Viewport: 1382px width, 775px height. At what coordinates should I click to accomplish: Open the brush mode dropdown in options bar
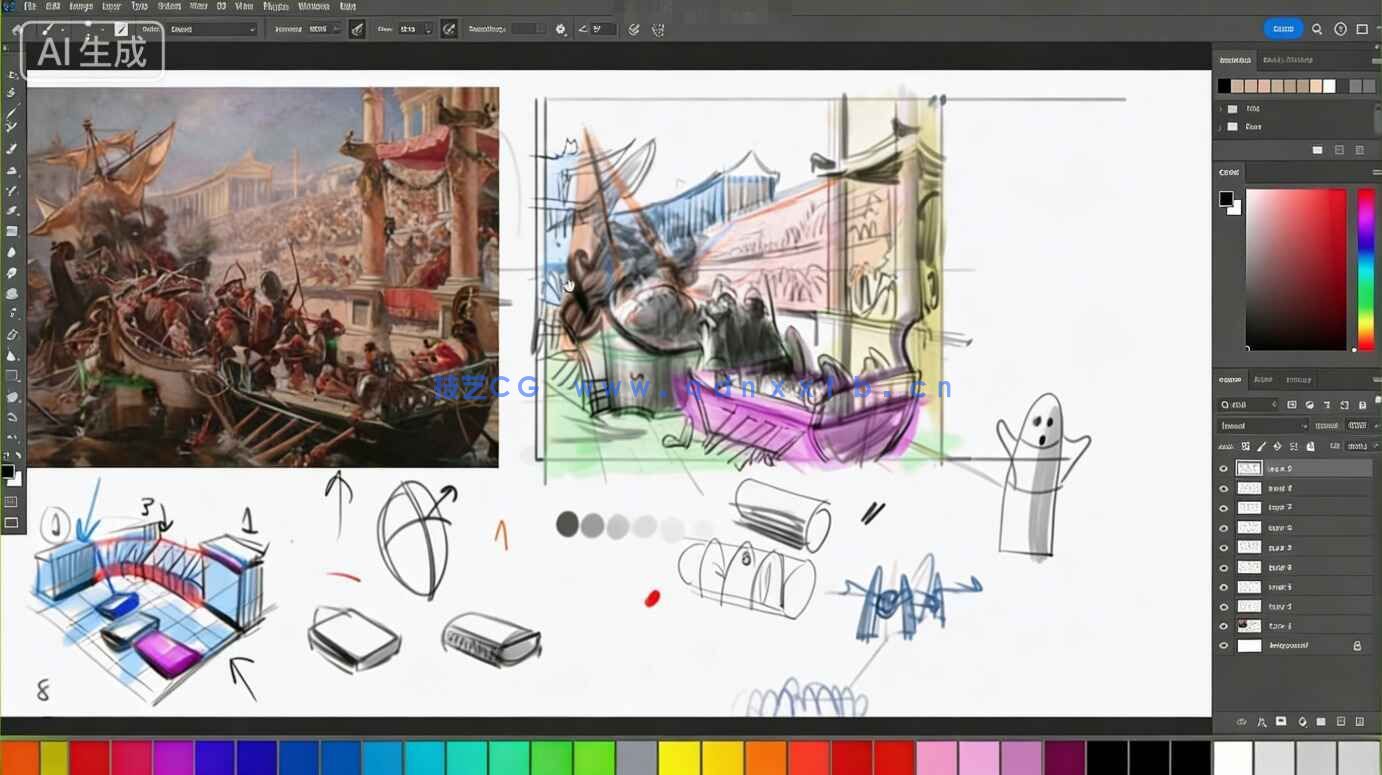(x=212, y=30)
